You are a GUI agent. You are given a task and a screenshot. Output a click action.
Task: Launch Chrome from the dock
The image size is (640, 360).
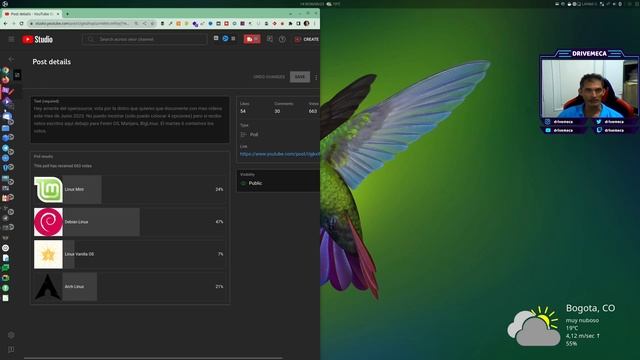[x=5, y=70]
